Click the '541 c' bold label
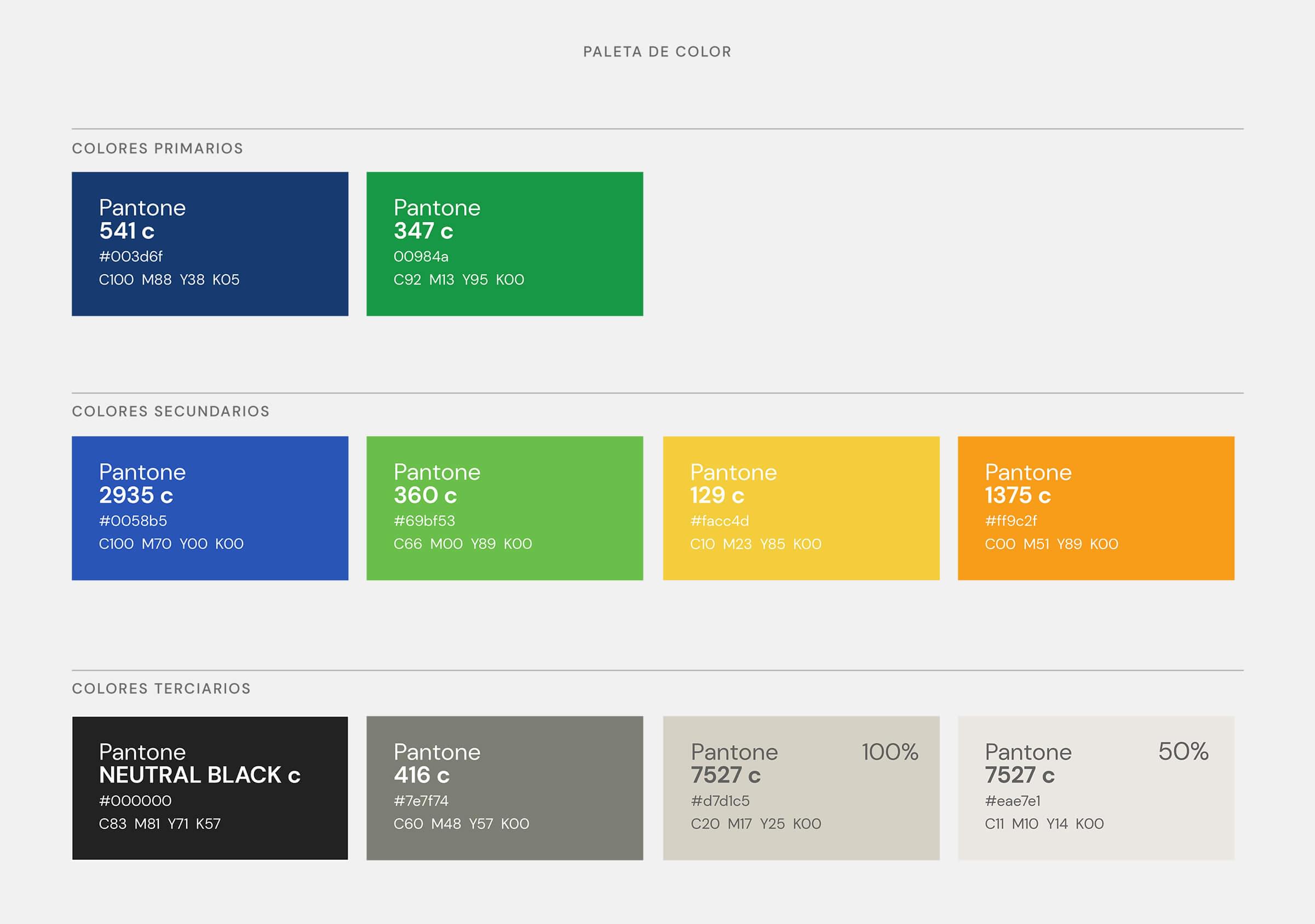Image resolution: width=1315 pixels, height=924 pixels. pos(127,232)
